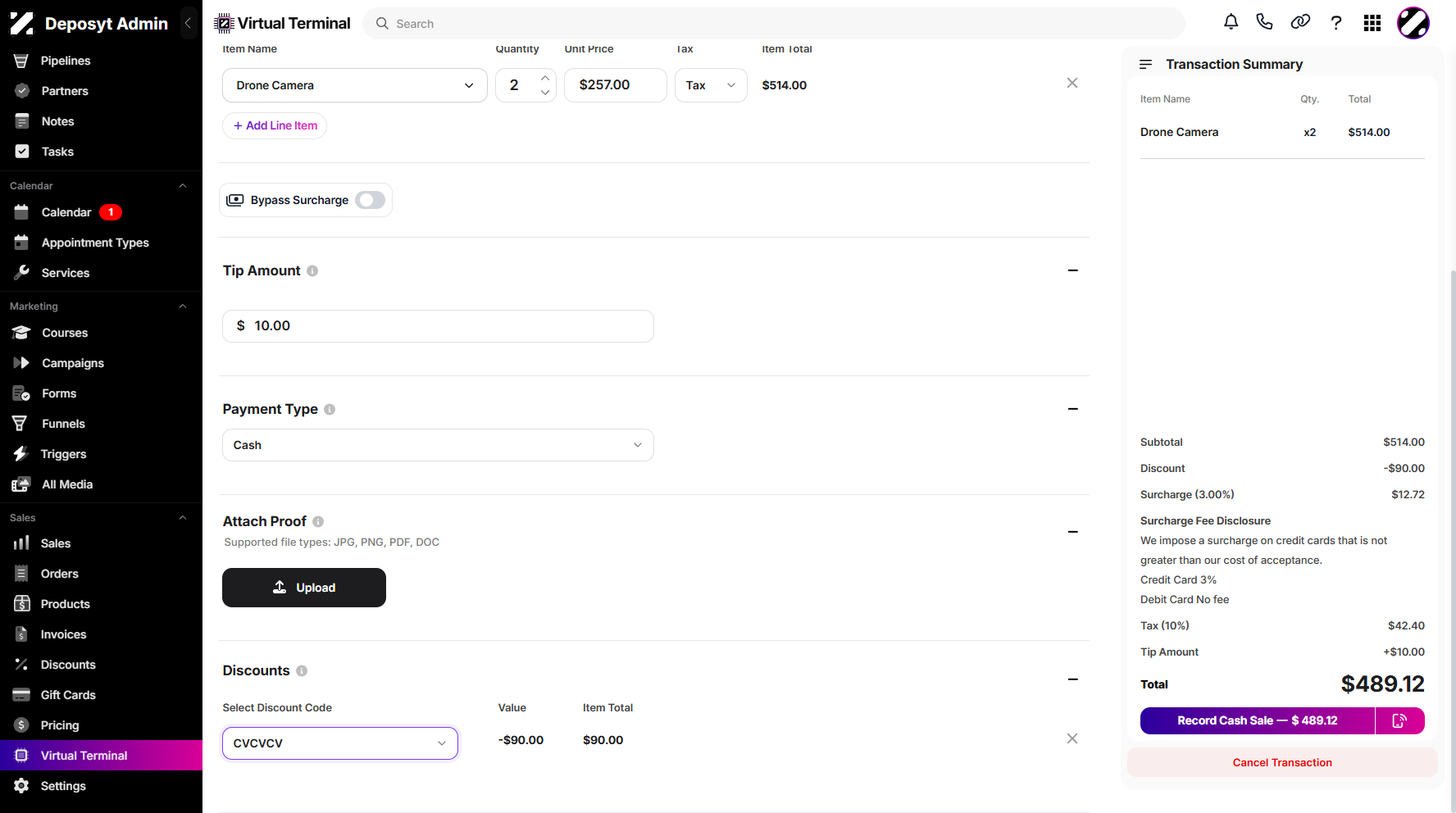1456x813 pixels.
Task: Open the Tax dropdown for the line item
Action: tap(711, 85)
